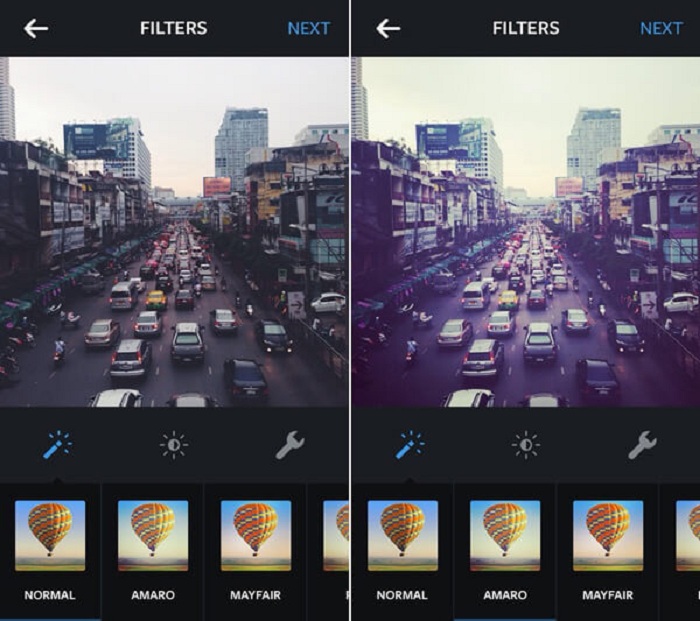Tap the MAYFAIR label in left screen
The width and height of the screenshot is (700, 621).
pyautogui.click(x=255, y=595)
